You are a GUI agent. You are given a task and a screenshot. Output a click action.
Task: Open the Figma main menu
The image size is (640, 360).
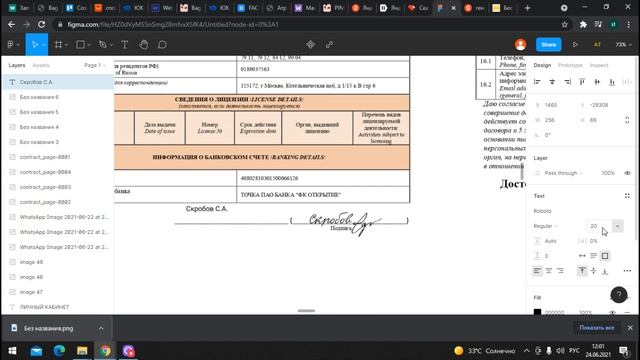11,44
